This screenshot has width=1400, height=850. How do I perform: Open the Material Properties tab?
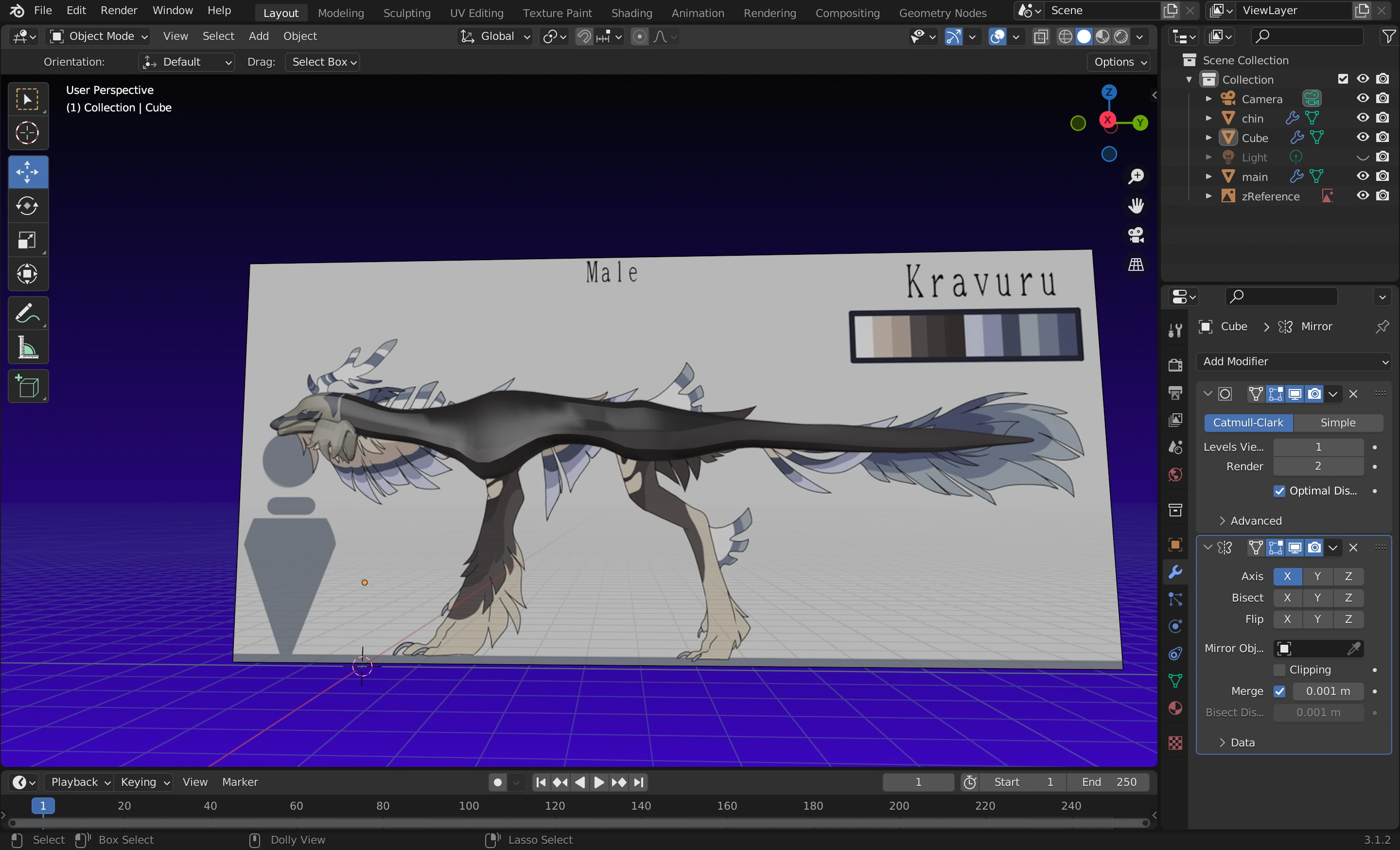[1175, 708]
